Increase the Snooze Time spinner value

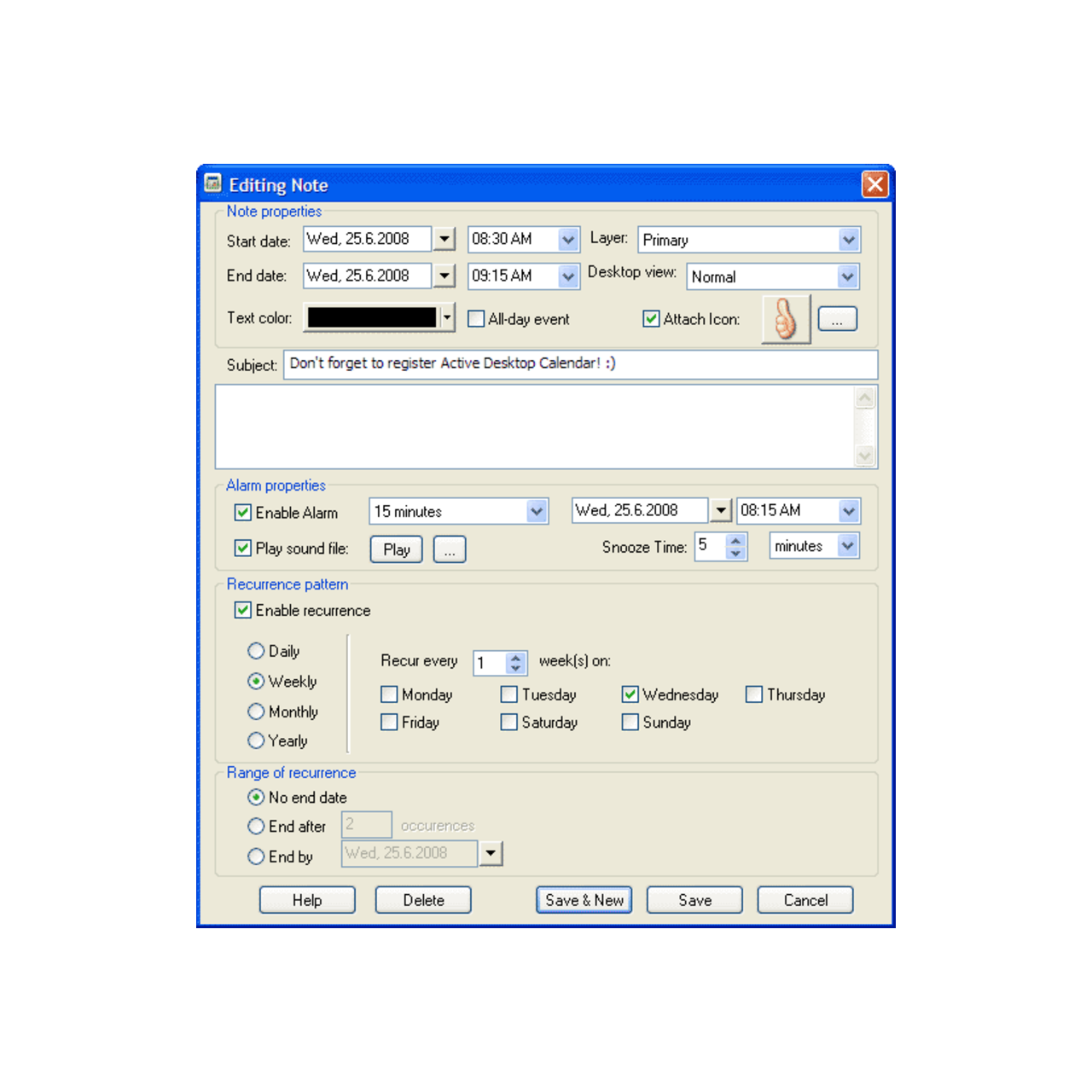[x=735, y=540]
